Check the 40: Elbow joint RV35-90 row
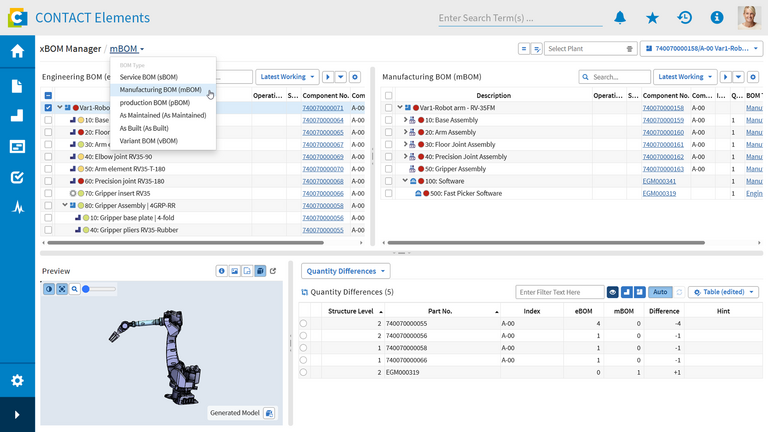The width and height of the screenshot is (768, 432). click(x=48, y=157)
